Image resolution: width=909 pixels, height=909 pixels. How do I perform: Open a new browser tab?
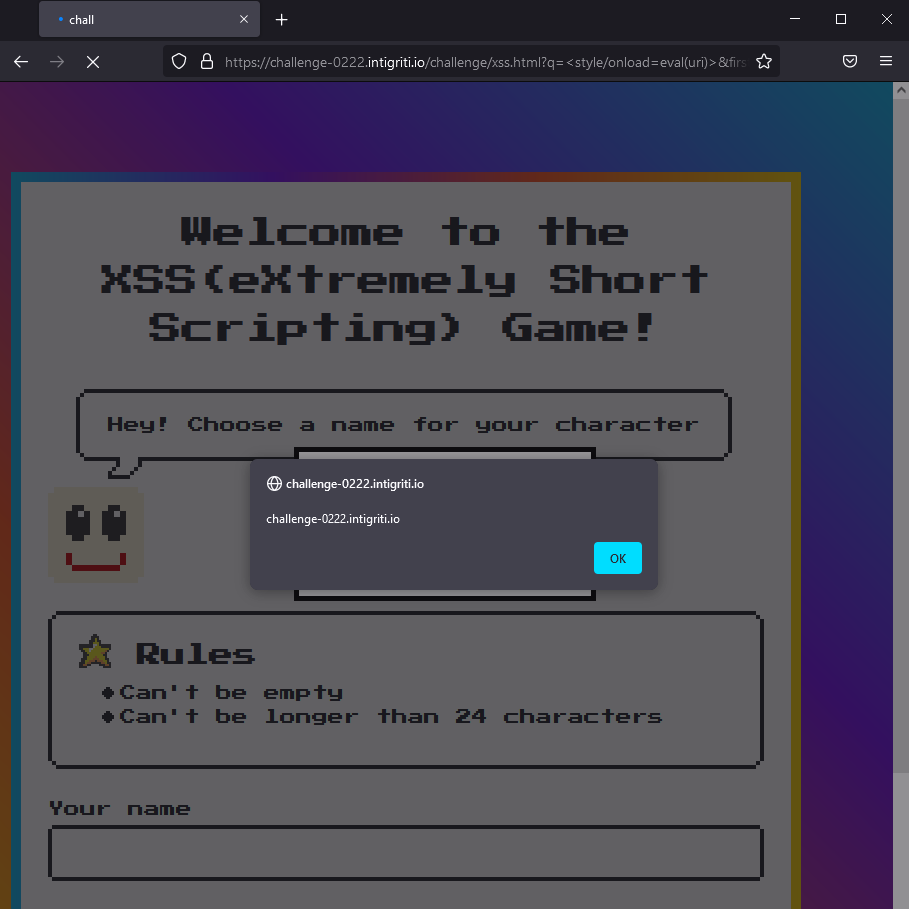281,19
